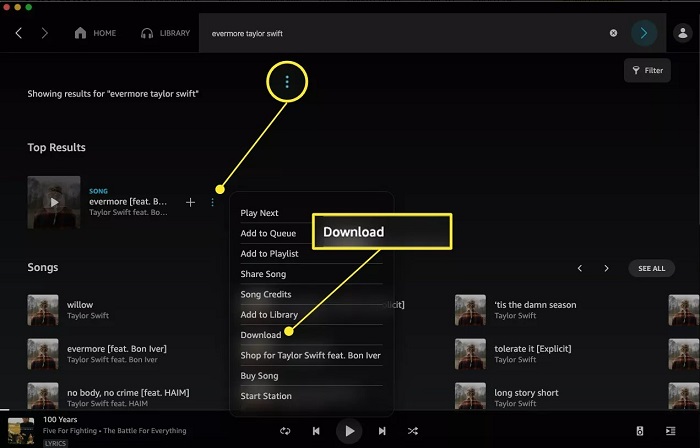Select the song title willow
This screenshot has width=700, height=448.
[80, 305]
